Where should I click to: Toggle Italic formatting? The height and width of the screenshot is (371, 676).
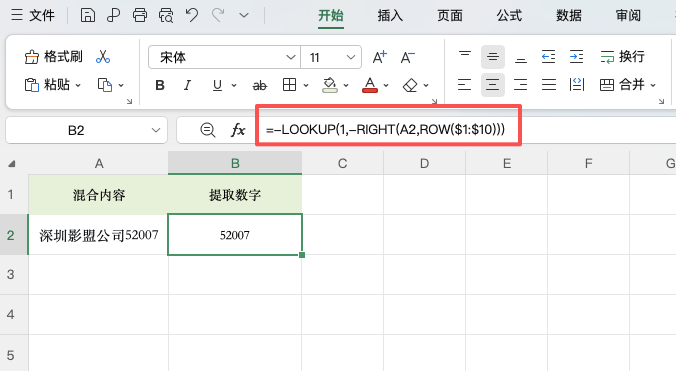click(x=187, y=85)
